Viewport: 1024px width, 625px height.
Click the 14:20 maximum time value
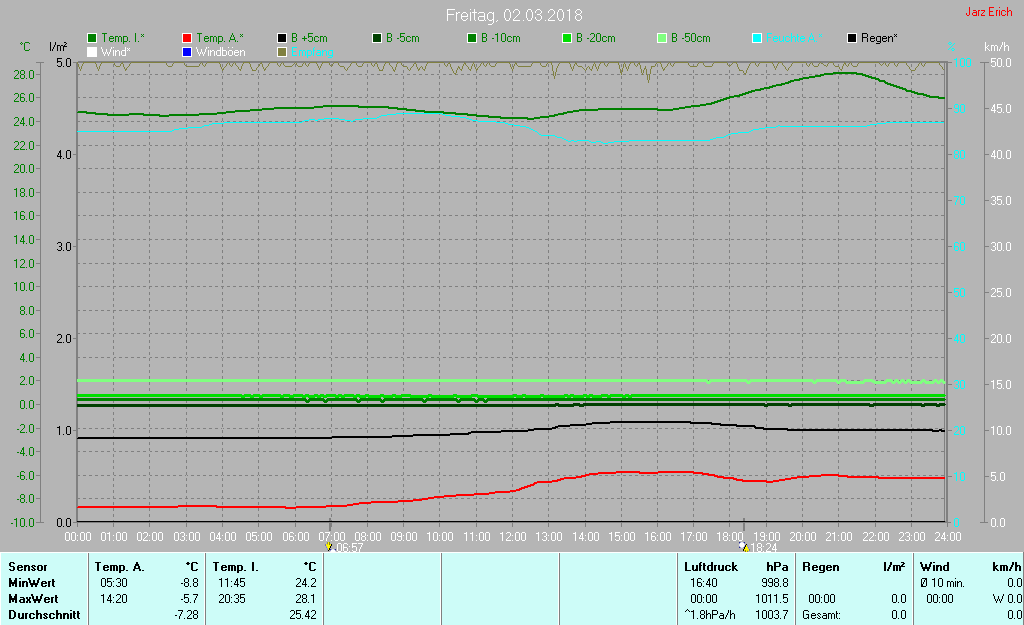point(114,598)
